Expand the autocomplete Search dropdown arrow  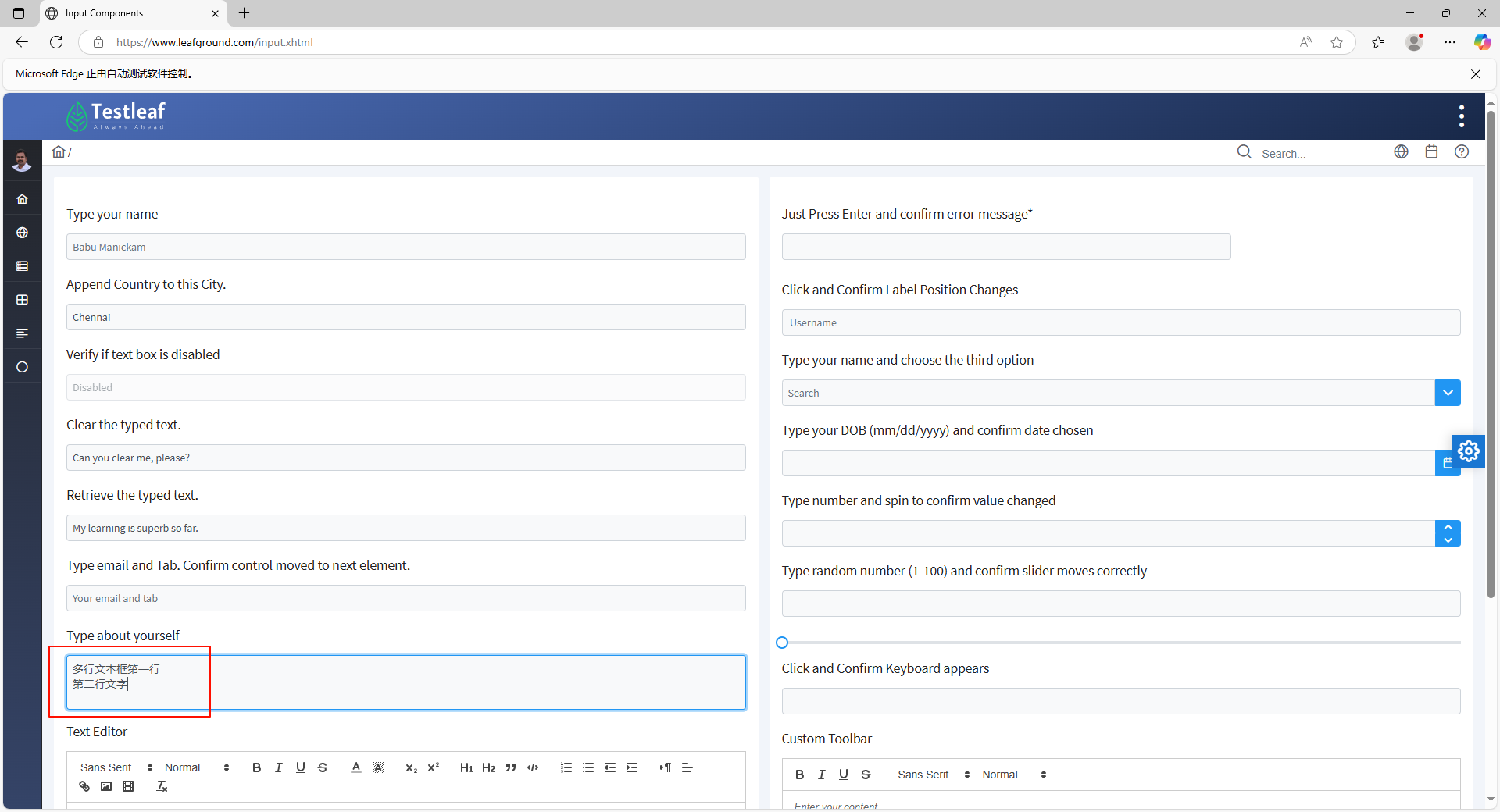coord(1448,393)
